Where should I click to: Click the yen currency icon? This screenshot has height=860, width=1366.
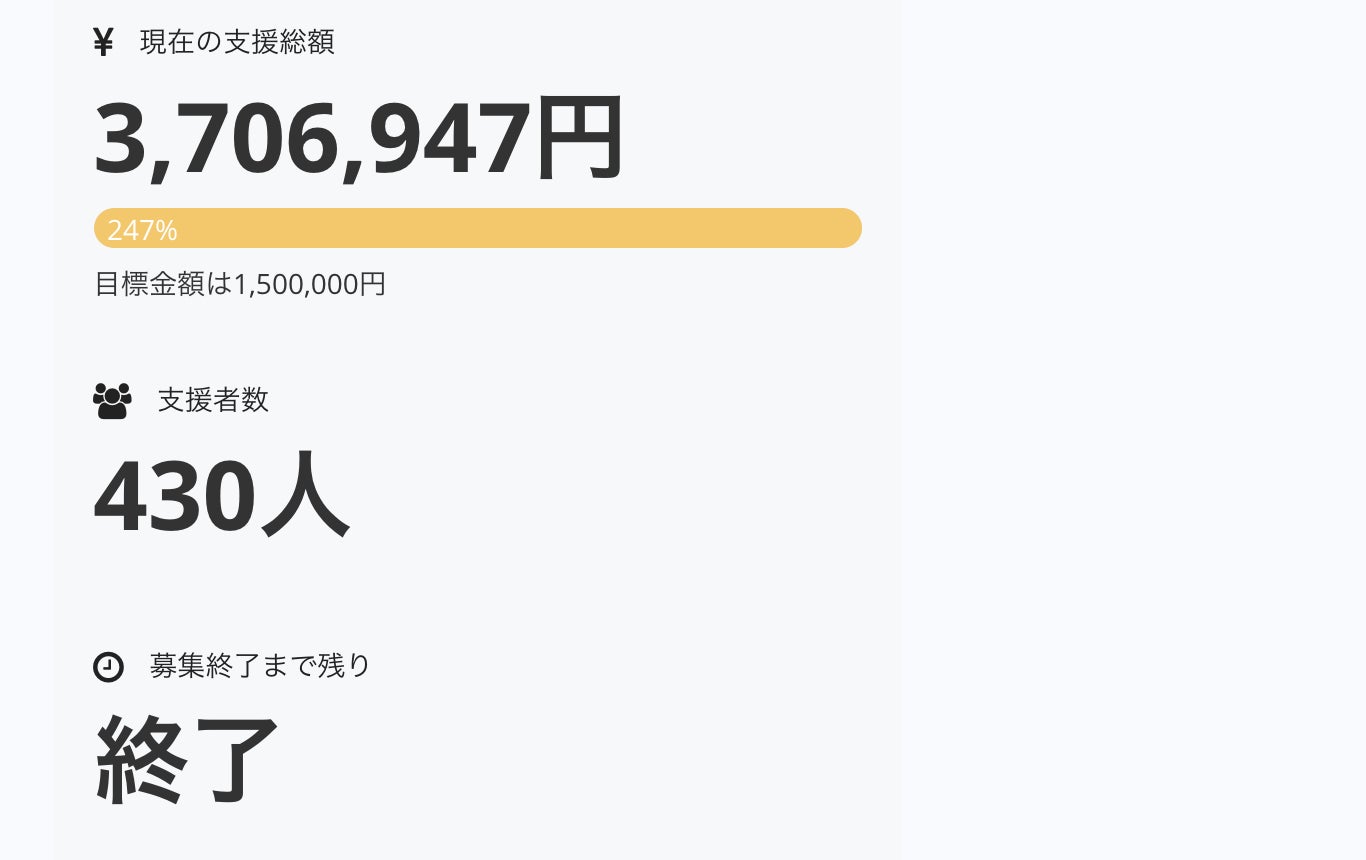(x=103, y=42)
